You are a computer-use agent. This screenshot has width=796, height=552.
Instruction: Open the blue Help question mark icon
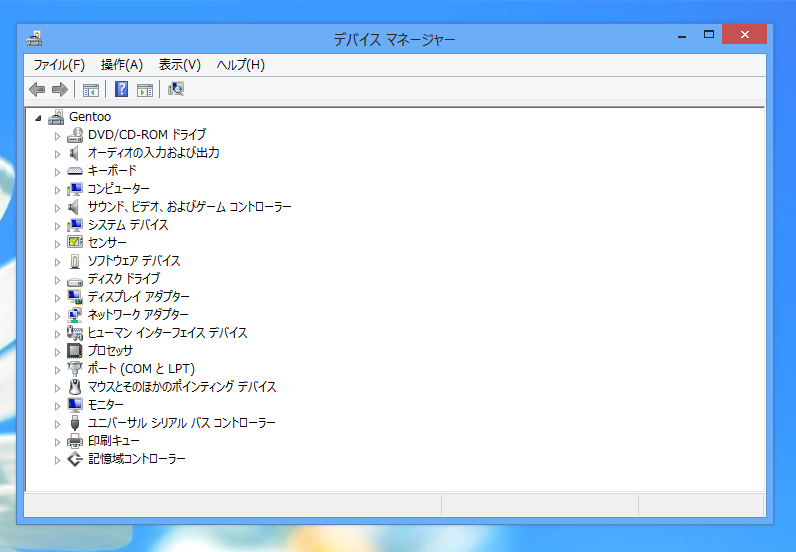point(121,89)
